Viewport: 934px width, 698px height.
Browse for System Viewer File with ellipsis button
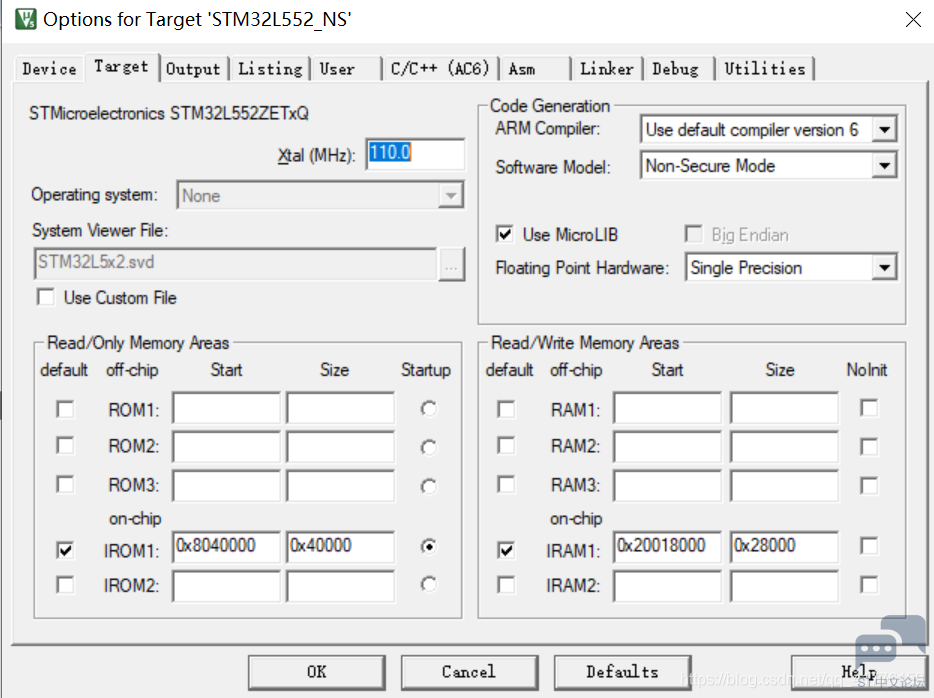pos(451,264)
